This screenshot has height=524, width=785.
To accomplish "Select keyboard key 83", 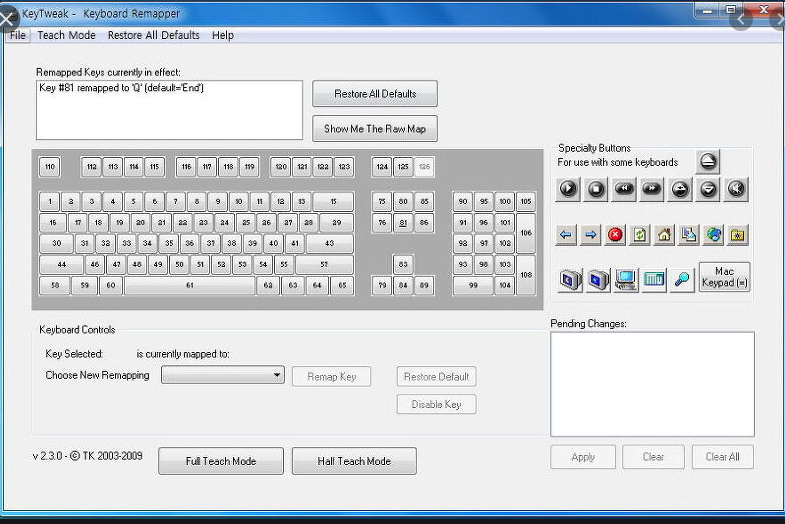I will 403,264.
